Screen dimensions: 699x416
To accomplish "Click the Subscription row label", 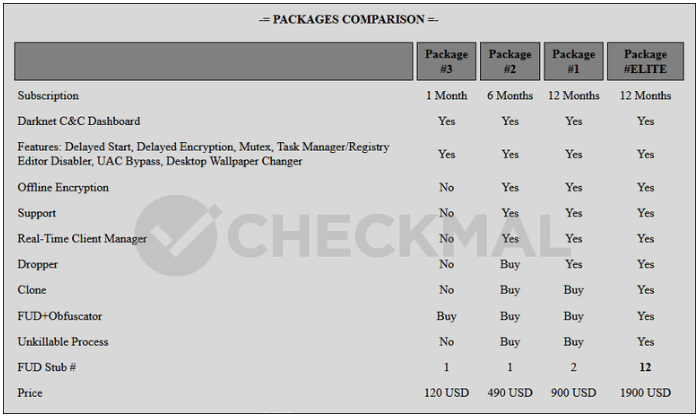I will point(50,96).
